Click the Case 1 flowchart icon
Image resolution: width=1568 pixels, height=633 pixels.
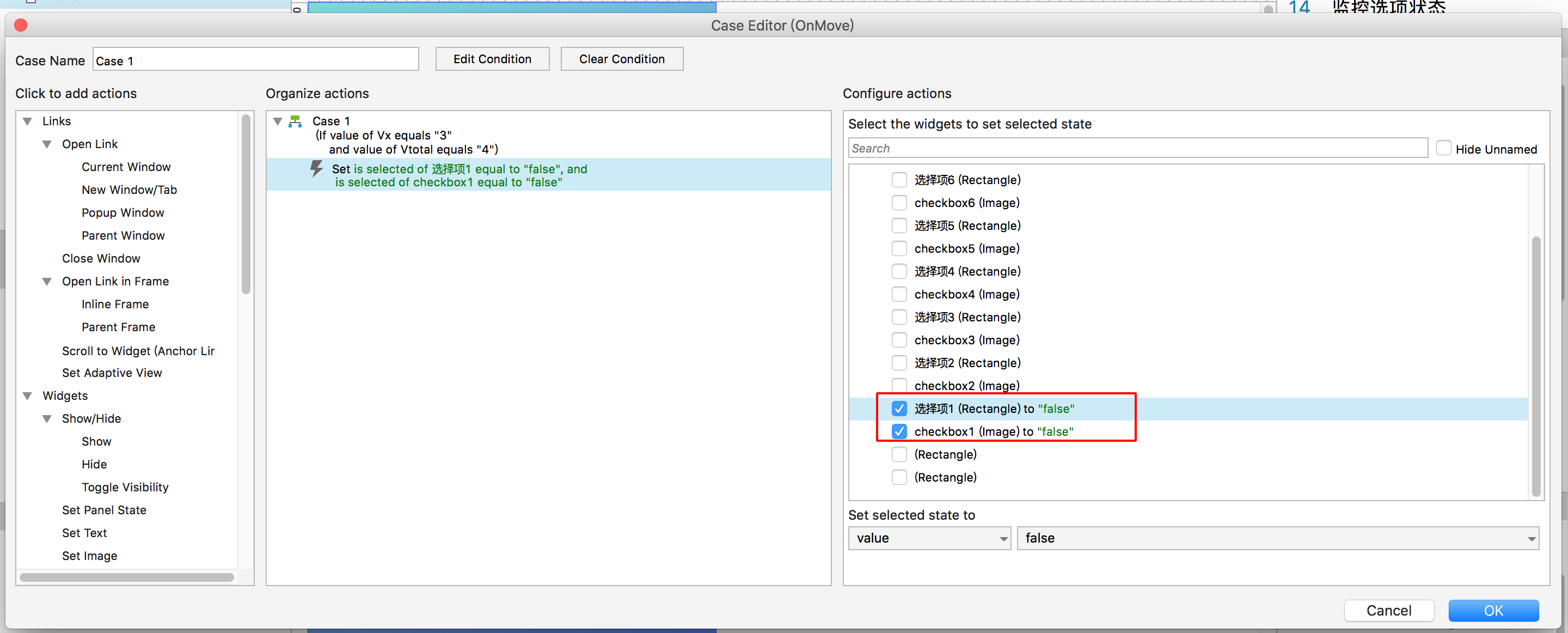(295, 121)
